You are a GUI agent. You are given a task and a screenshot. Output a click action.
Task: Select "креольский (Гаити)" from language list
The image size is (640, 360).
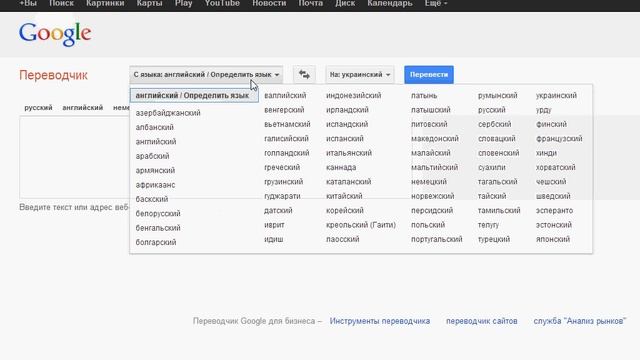pyautogui.click(x=361, y=225)
